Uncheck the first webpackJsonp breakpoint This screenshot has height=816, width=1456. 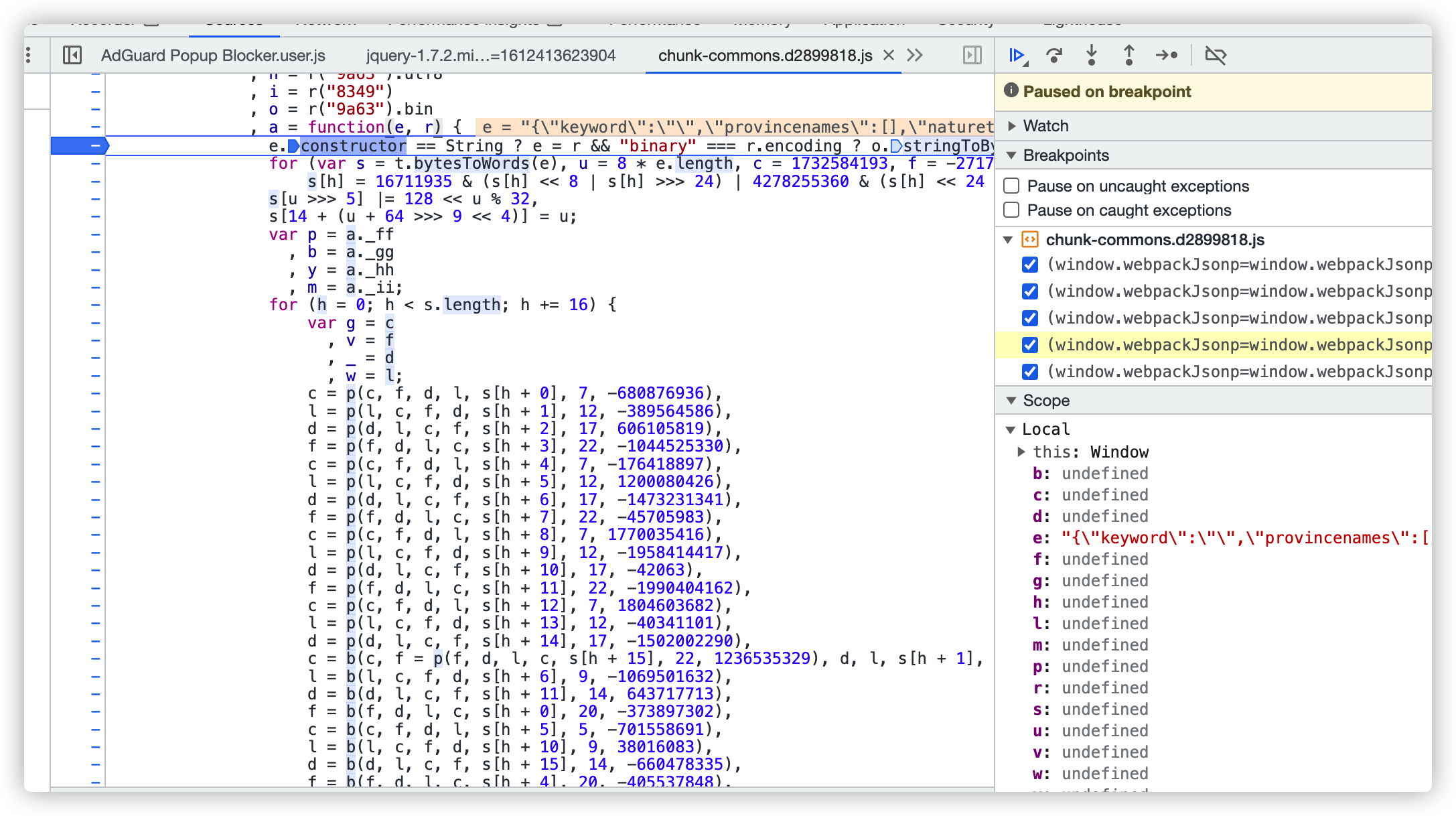pos(1030,265)
